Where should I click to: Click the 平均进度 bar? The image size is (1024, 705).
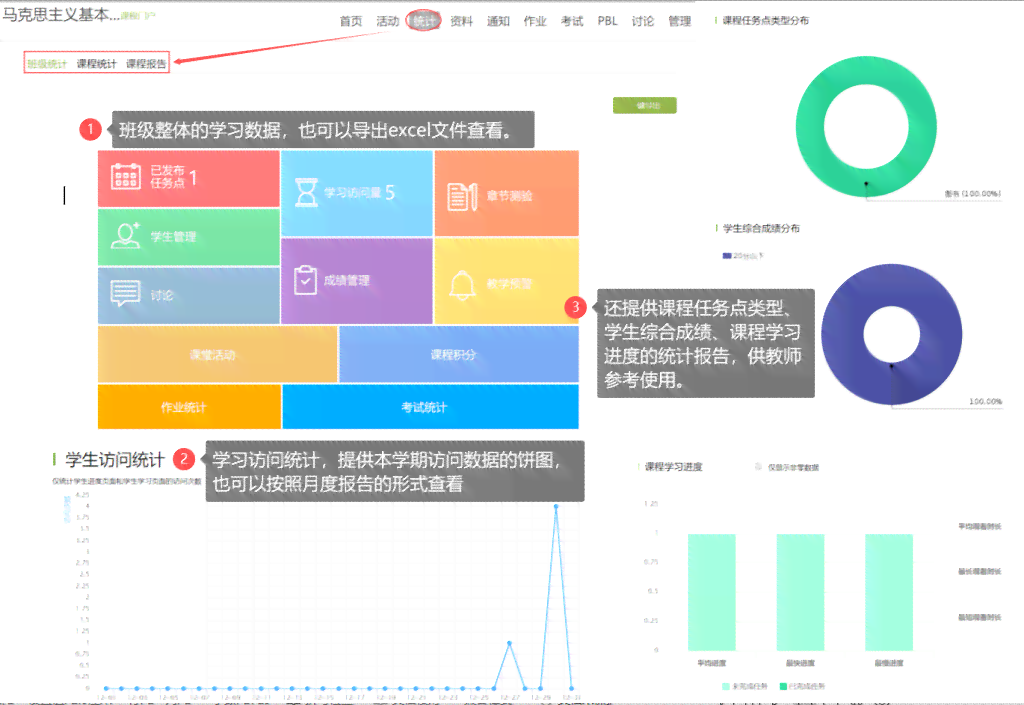711,592
